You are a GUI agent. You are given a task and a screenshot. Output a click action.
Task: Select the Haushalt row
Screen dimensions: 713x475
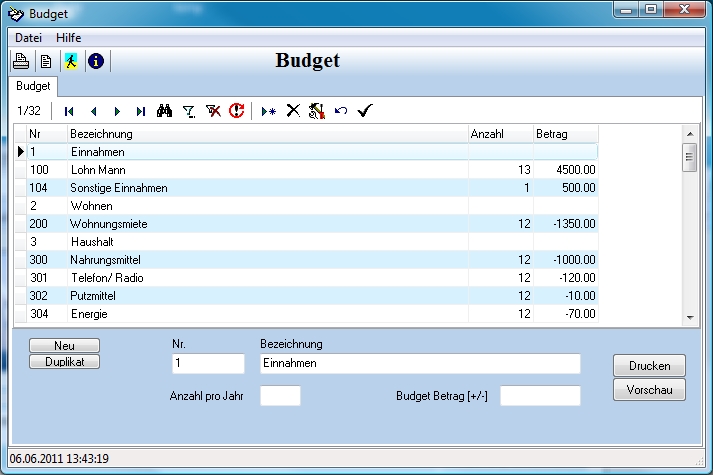312,242
